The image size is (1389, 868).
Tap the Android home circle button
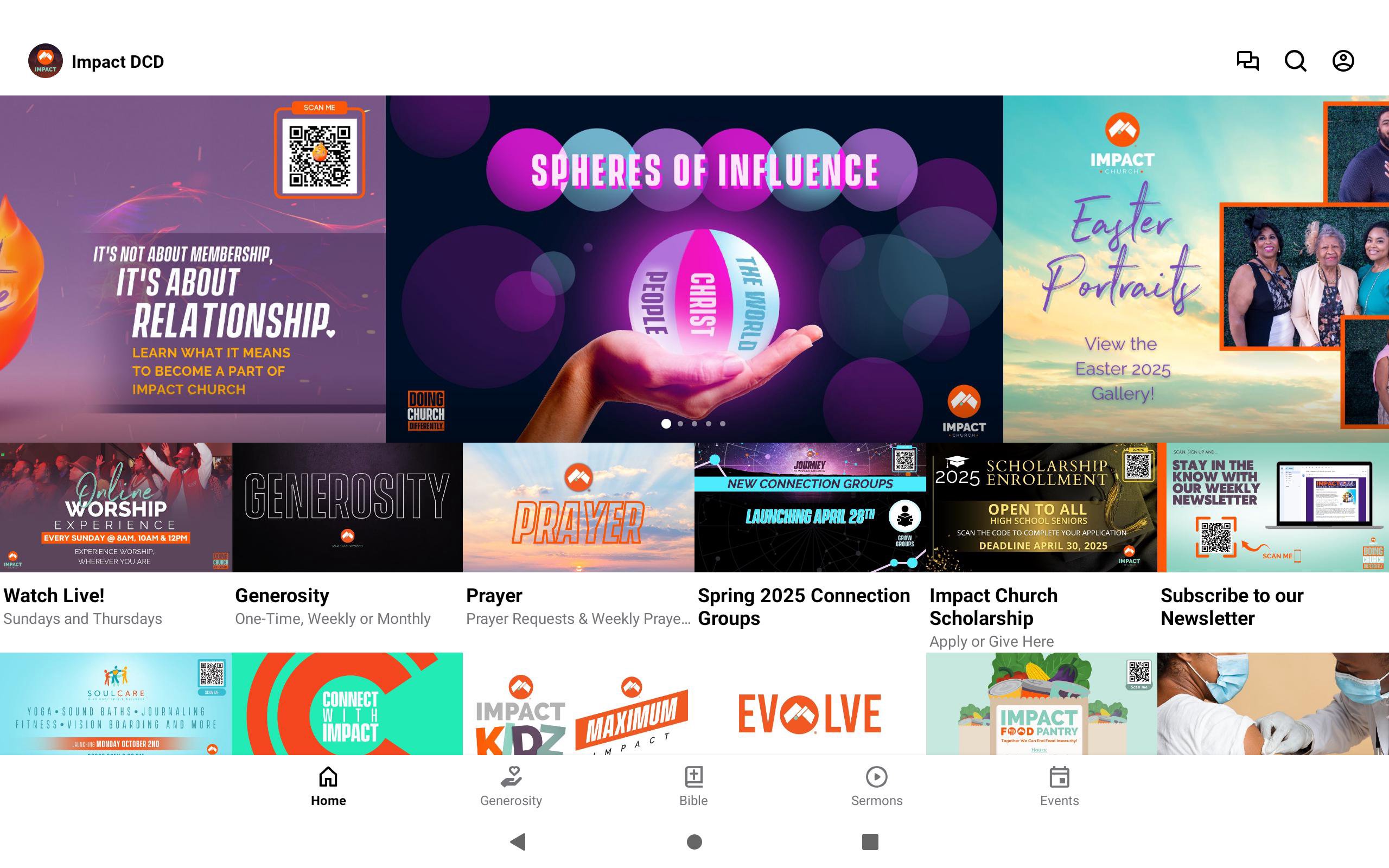(694, 841)
